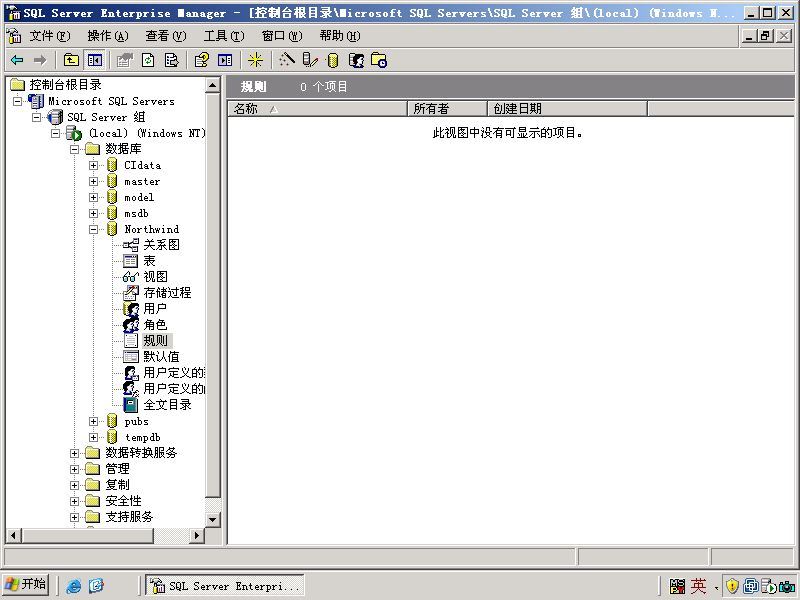This screenshot has width=800, height=600.
Task: Click the Refresh toolbar icon
Action: pyautogui.click(x=148, y=60)
